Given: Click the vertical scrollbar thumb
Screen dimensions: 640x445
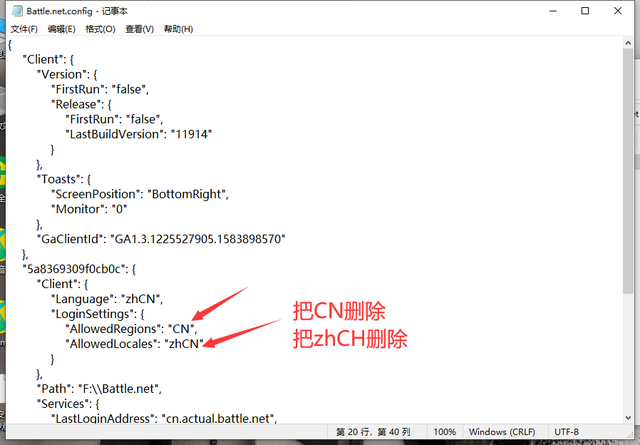Looking at the screenshot, I should point(628,171).
